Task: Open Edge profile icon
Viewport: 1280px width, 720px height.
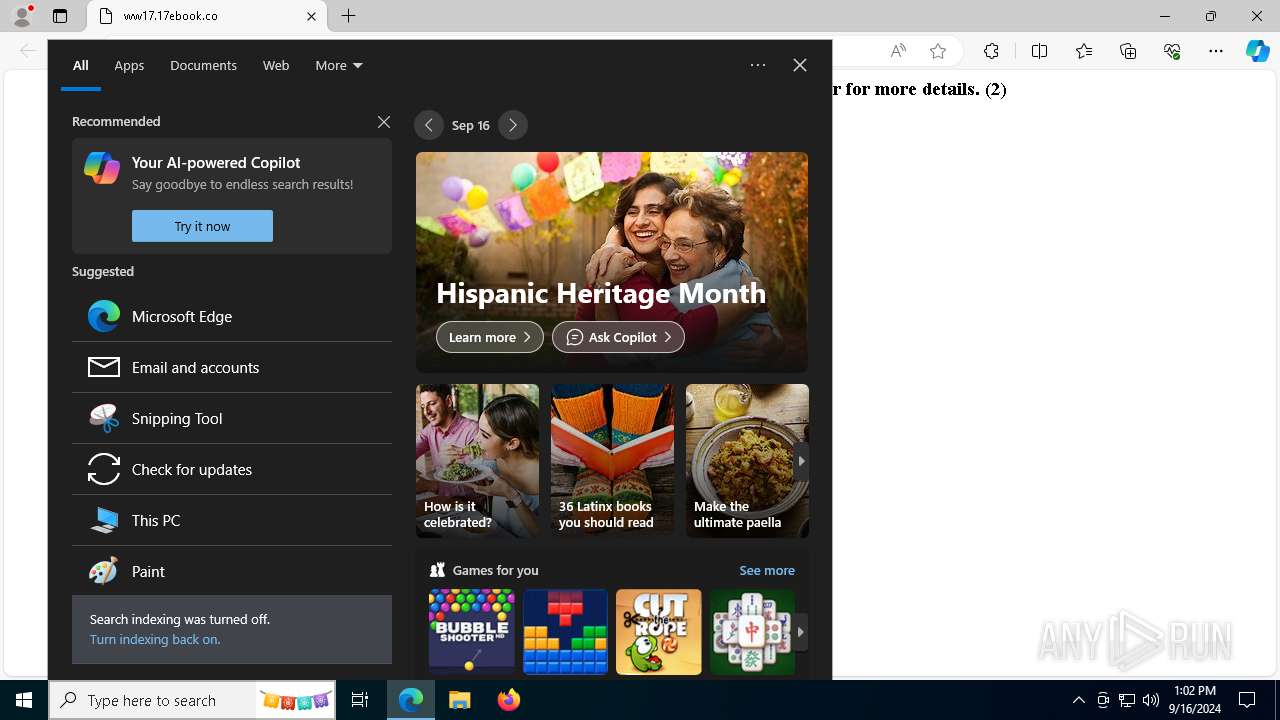Action: 21,16
